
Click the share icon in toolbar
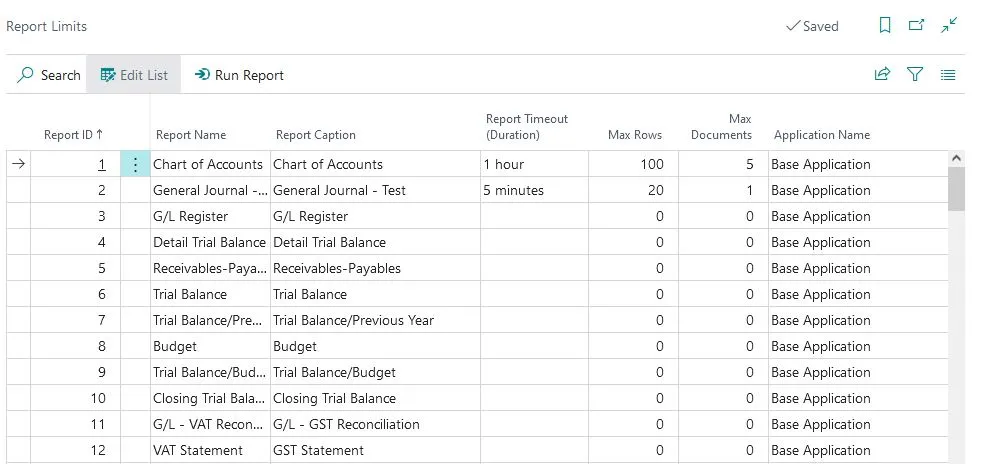pos(883,74)
